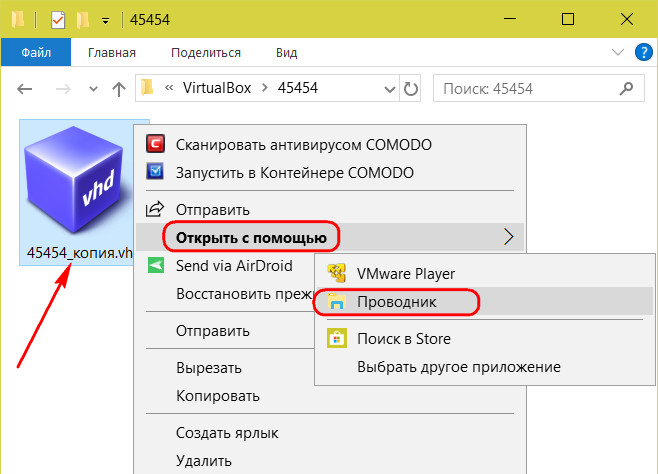Screen dimensions: 658x474
Task: Maximize the 45454 window
Action: coord(568,19)
